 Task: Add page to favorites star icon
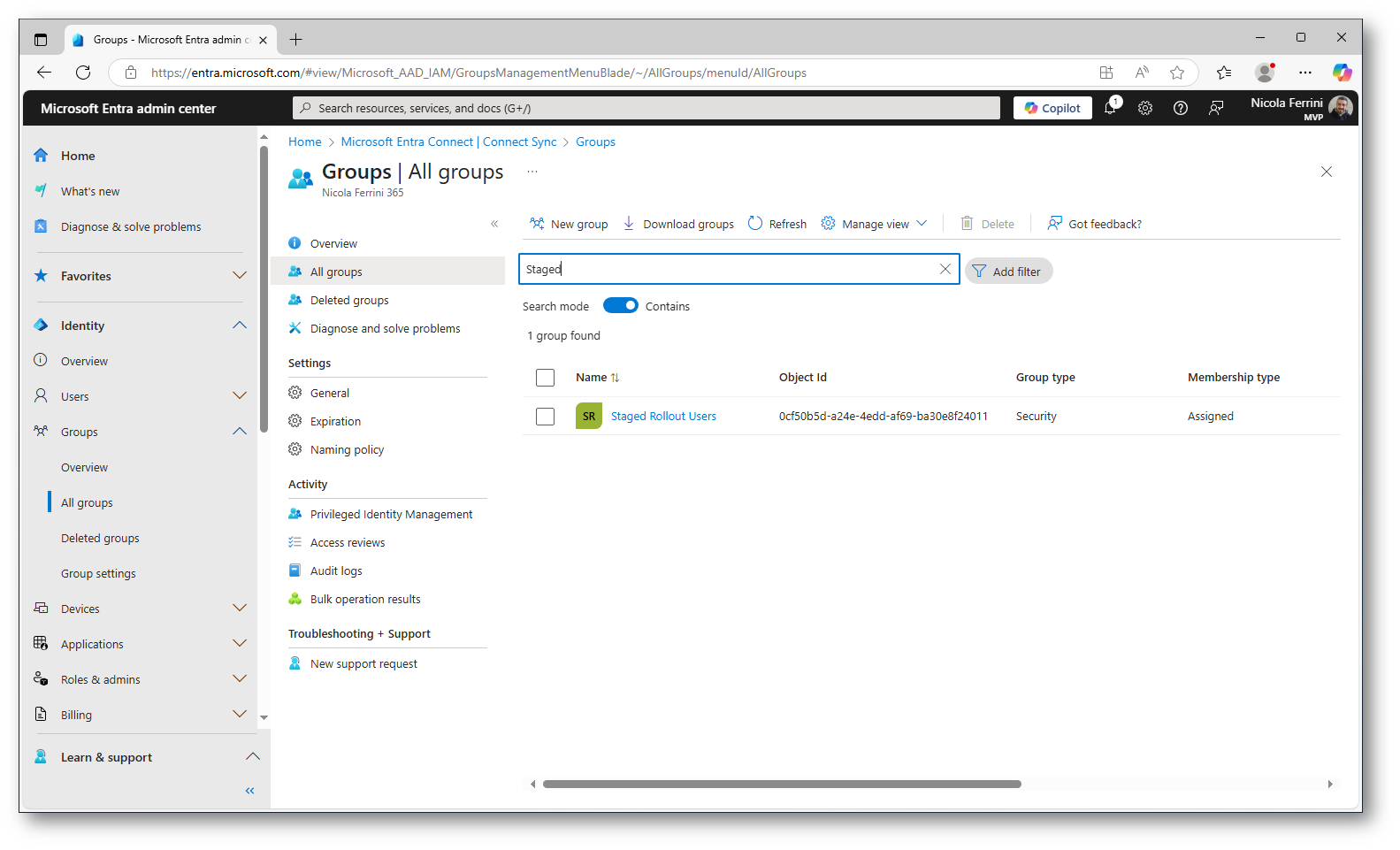[x=1176, y=73]
